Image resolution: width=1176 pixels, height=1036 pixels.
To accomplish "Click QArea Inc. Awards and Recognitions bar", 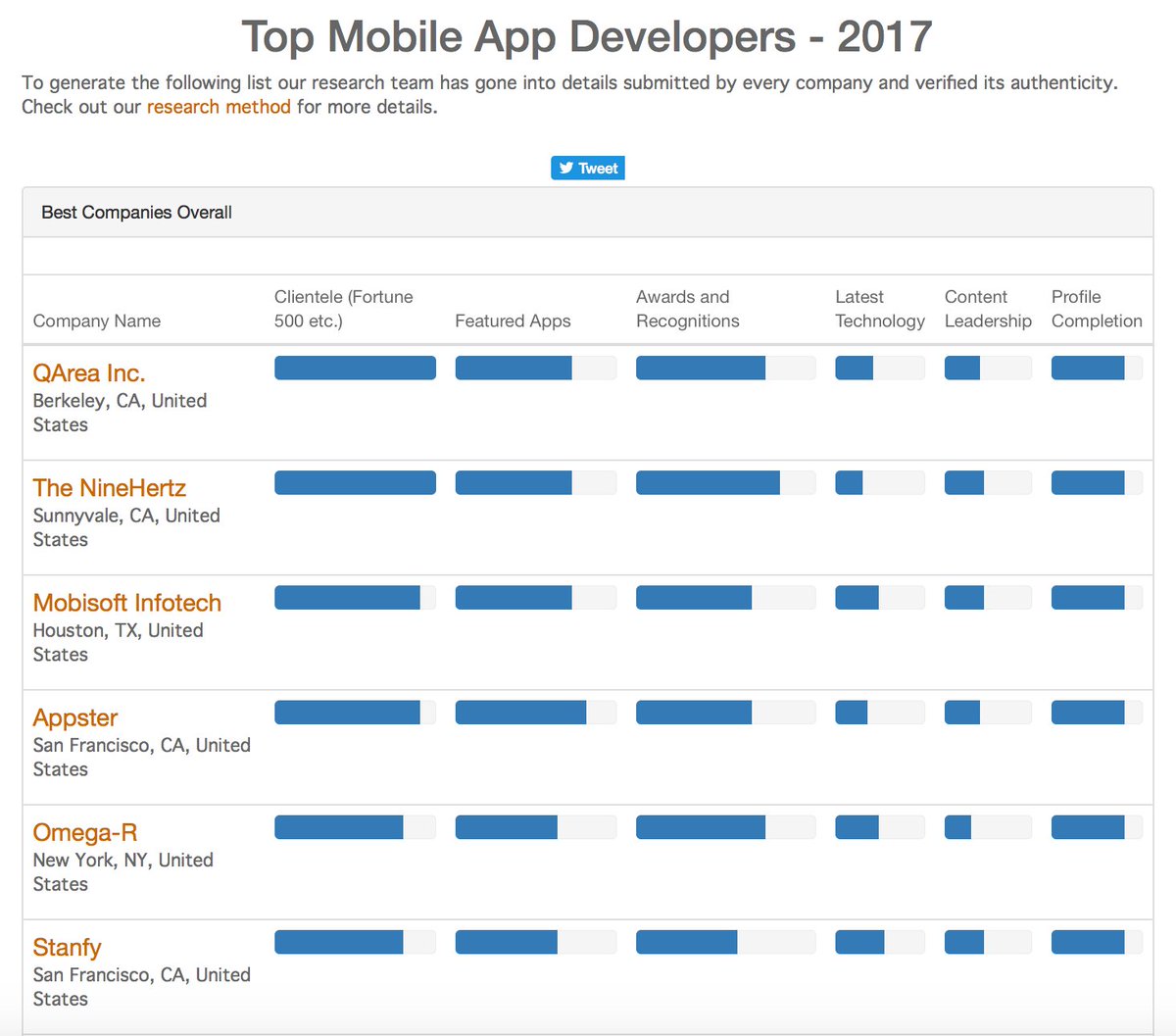I will coord(725,368).
